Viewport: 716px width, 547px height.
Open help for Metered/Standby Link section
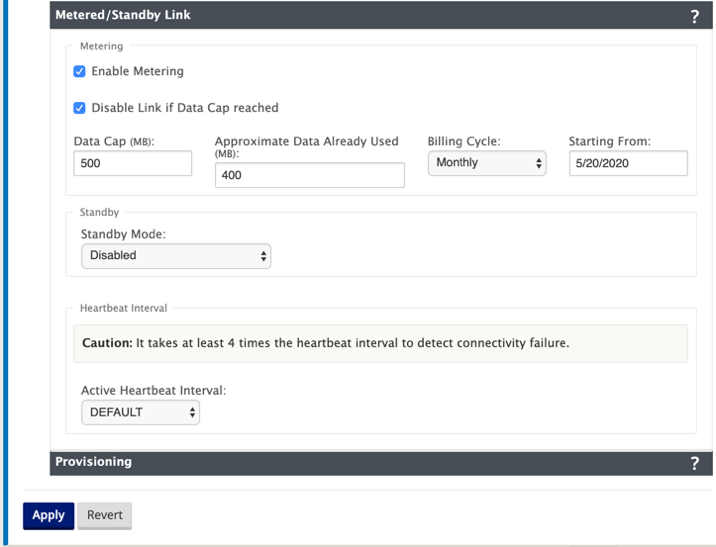(694, 16)
